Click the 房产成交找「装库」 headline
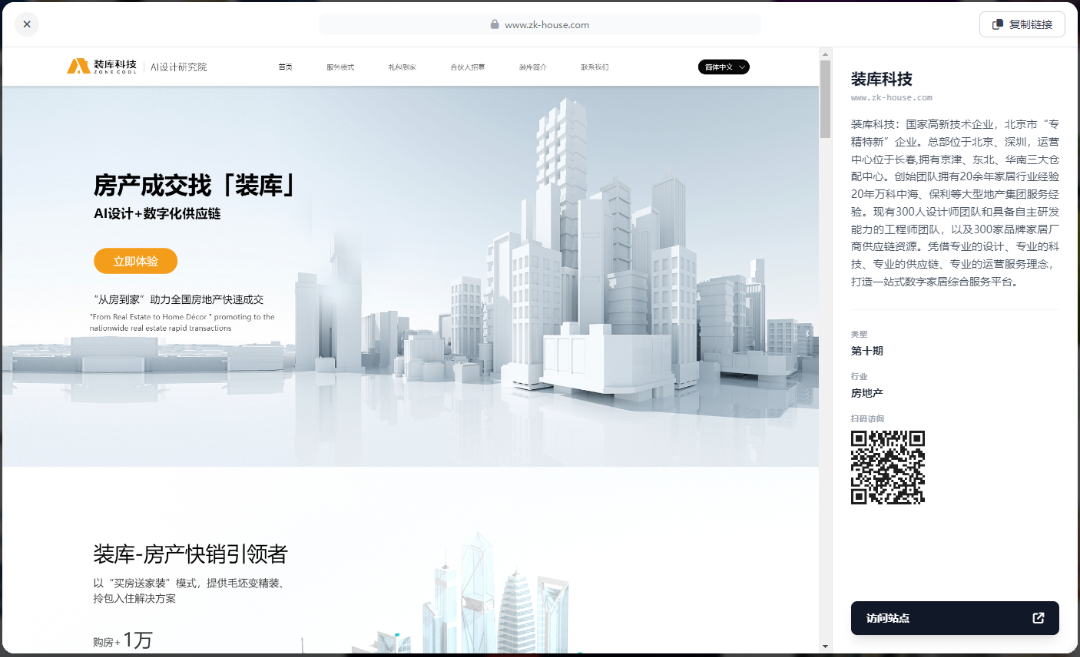 [196, 185]
